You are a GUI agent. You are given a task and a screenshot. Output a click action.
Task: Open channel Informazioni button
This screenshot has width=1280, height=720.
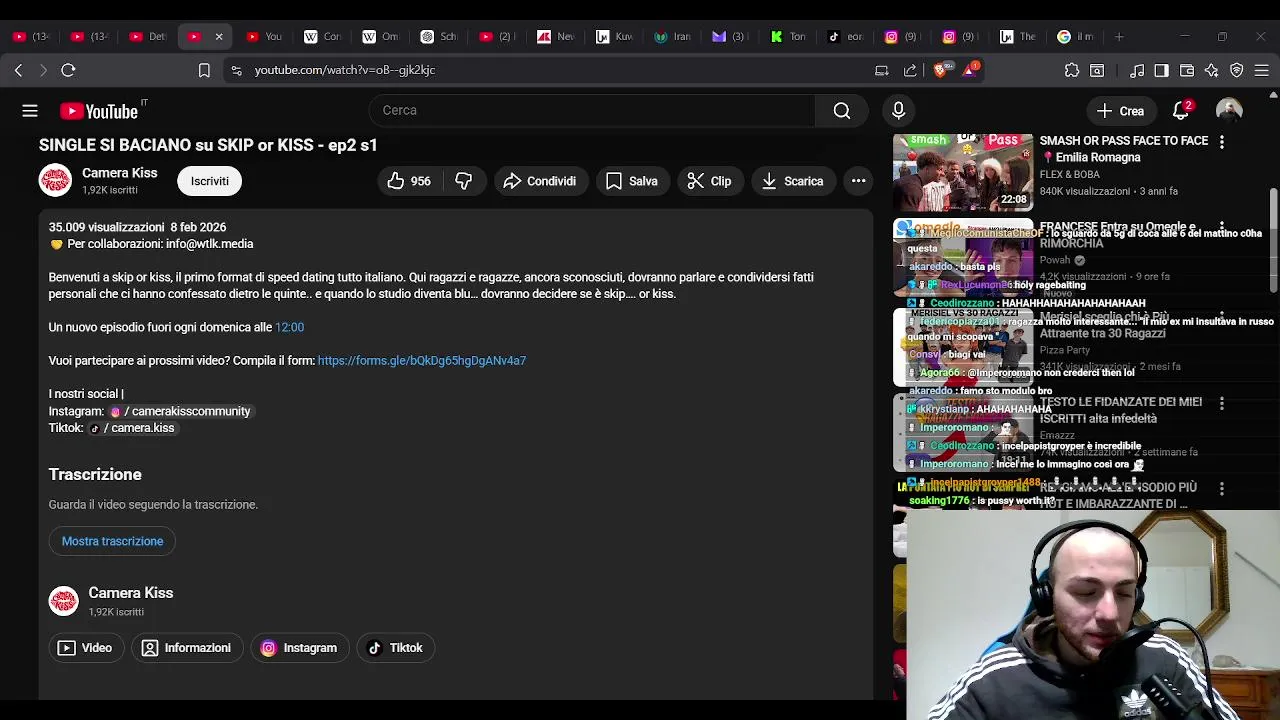186,648
